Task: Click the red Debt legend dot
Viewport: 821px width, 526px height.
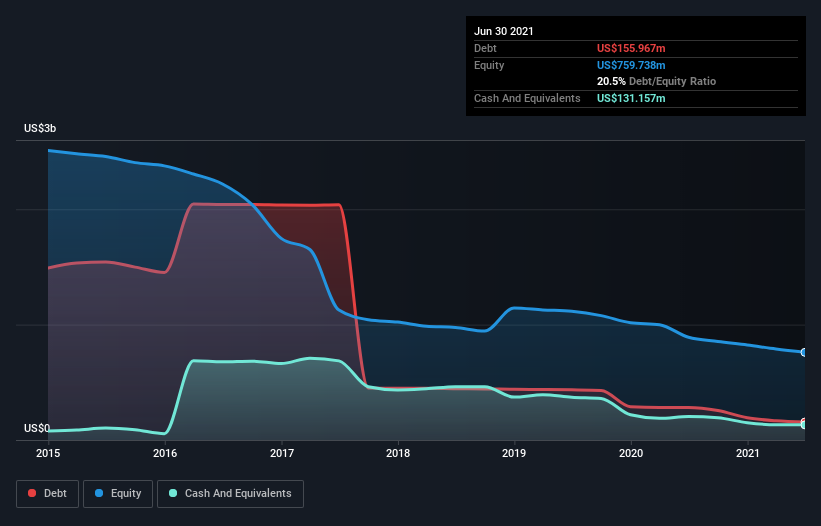Action: pos(32,493)
